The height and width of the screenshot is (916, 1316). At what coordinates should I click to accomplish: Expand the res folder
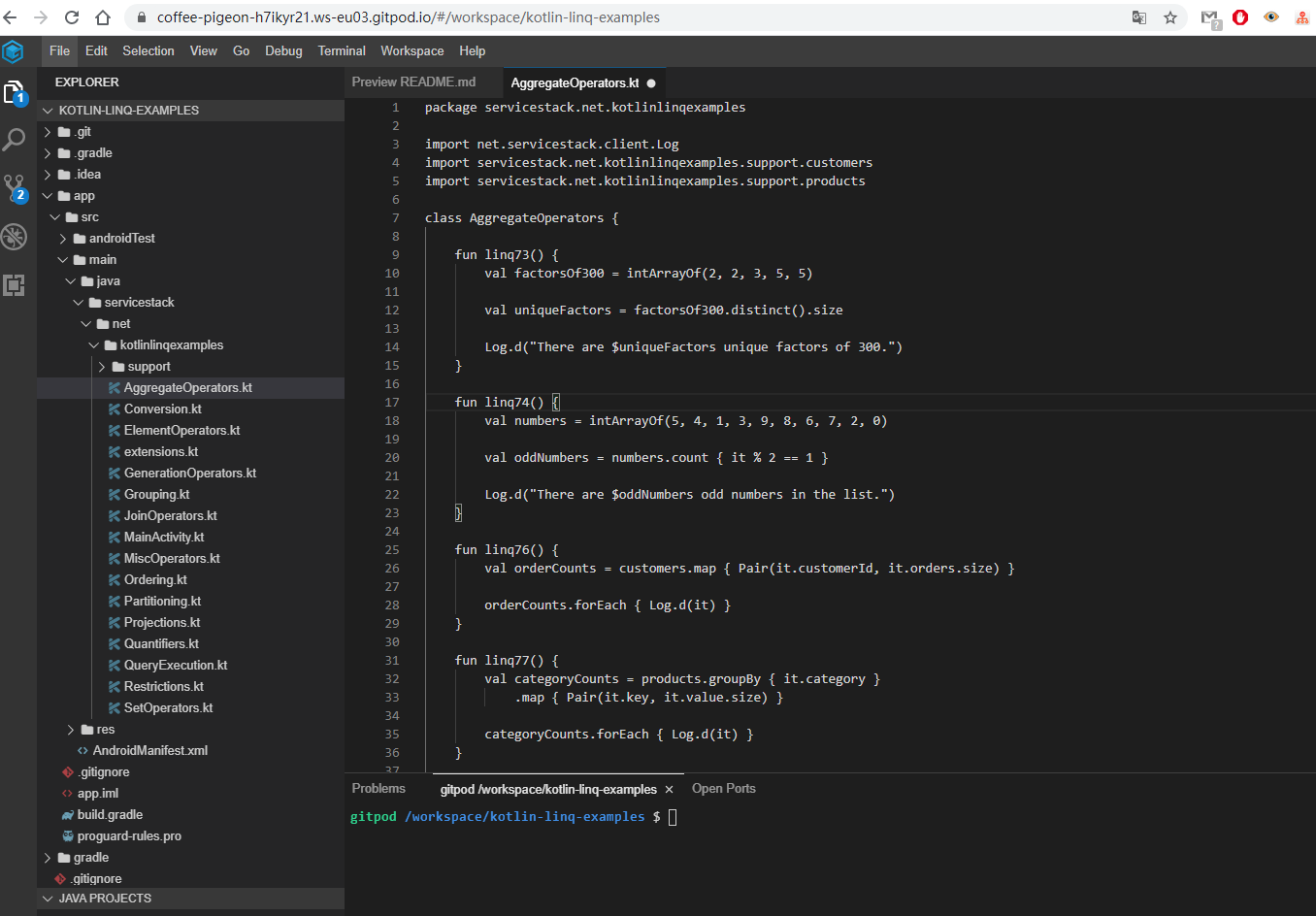tap(71, 730)
